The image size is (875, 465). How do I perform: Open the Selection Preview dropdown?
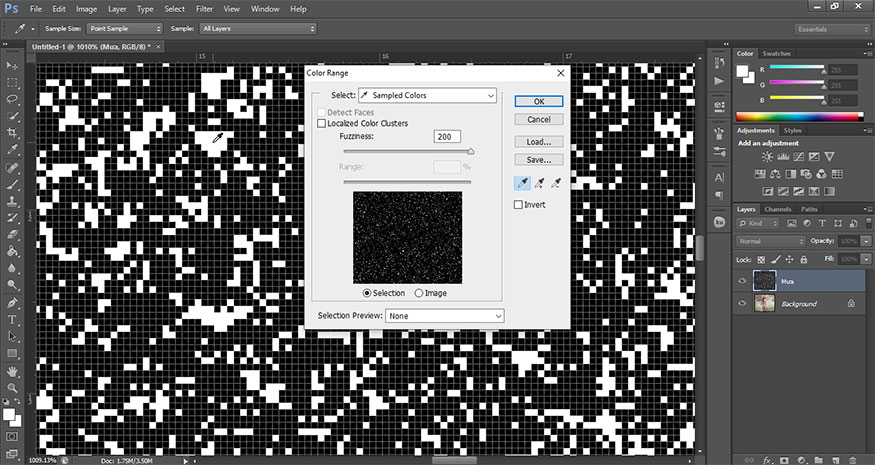click(x=445, y=316)
